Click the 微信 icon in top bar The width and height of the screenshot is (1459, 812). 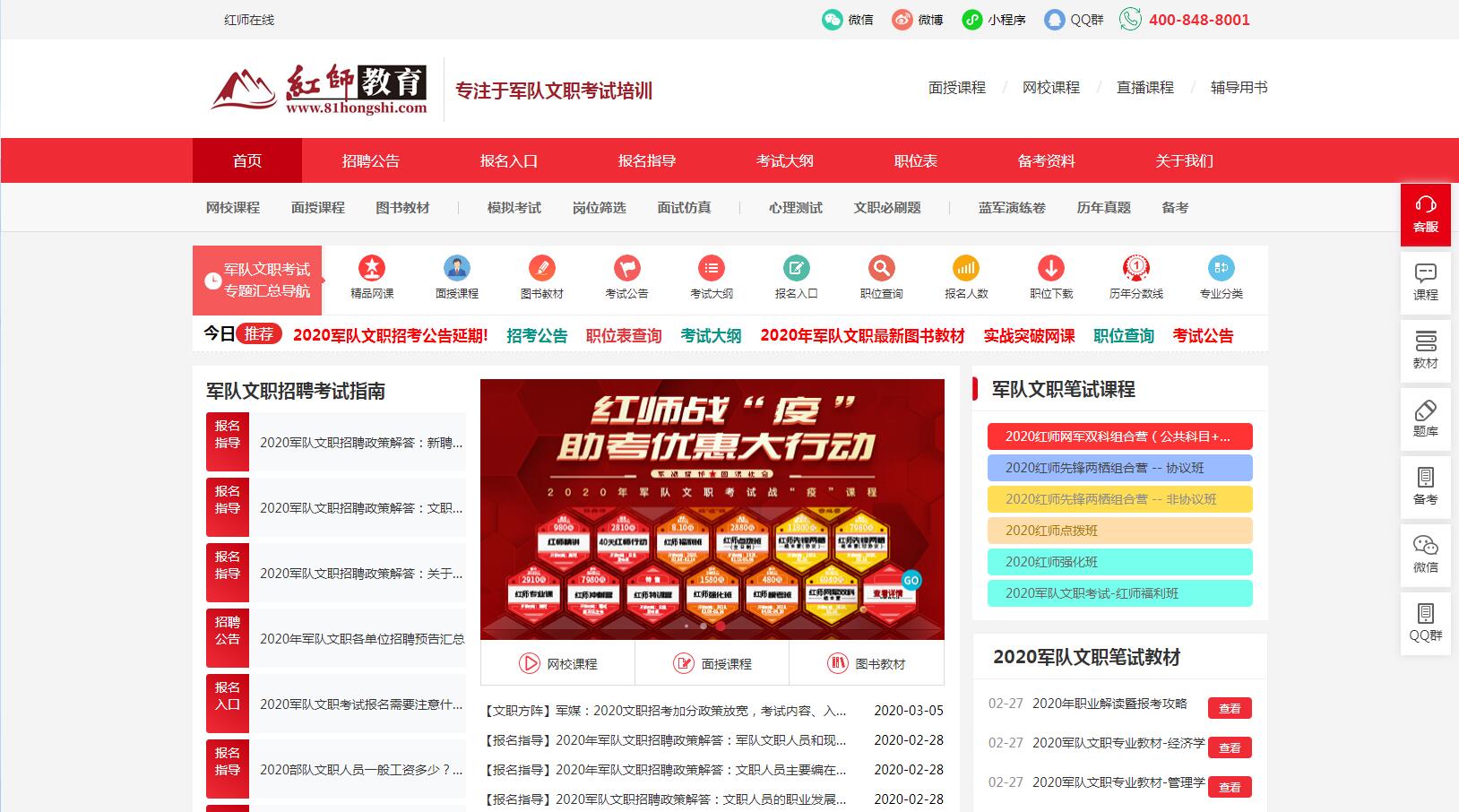(x=833, y=20)
